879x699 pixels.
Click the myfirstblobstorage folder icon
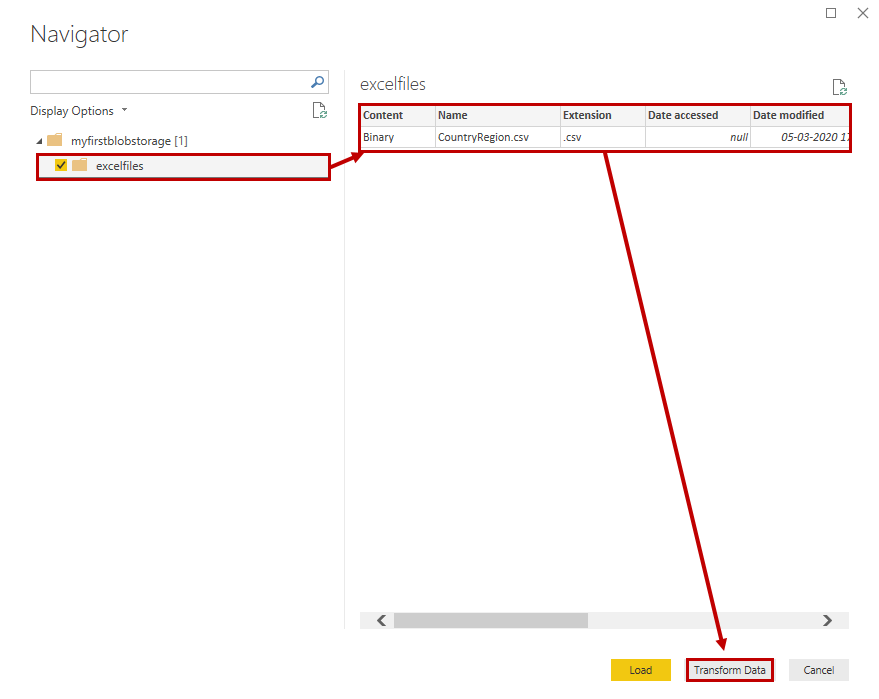point(55,140)
